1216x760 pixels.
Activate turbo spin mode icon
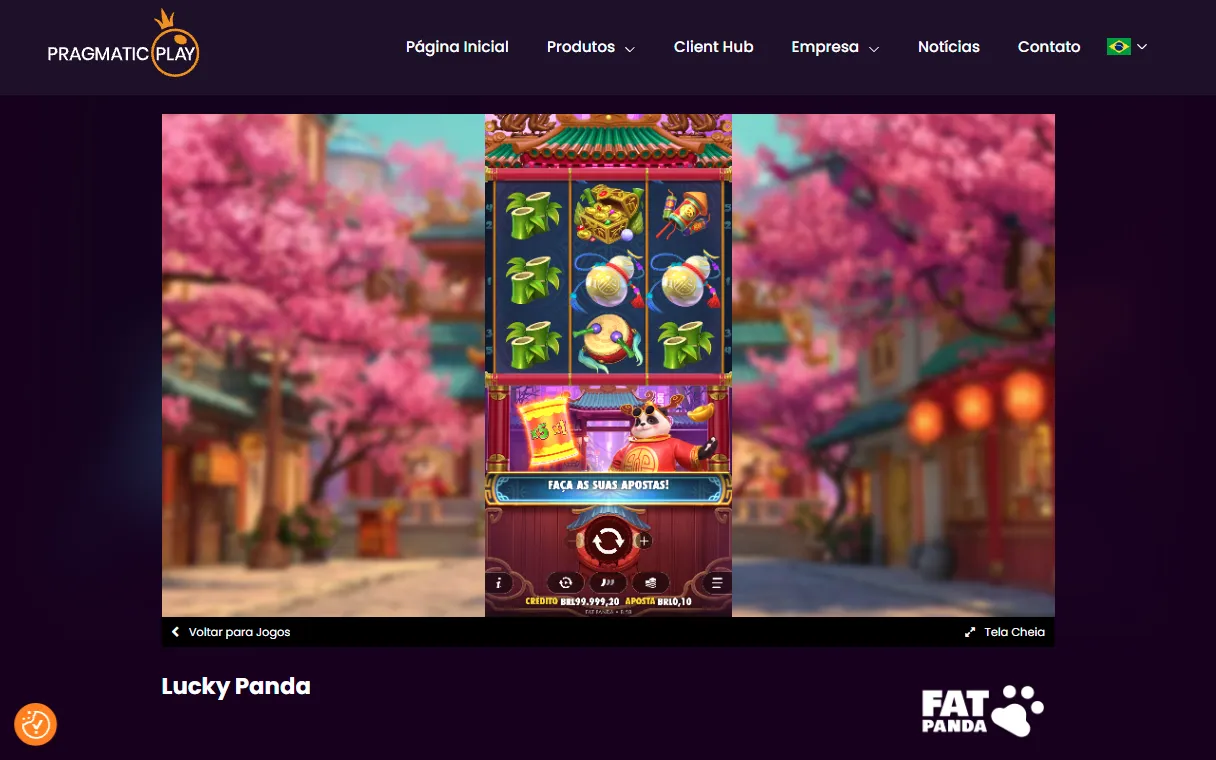pos(606,582)
